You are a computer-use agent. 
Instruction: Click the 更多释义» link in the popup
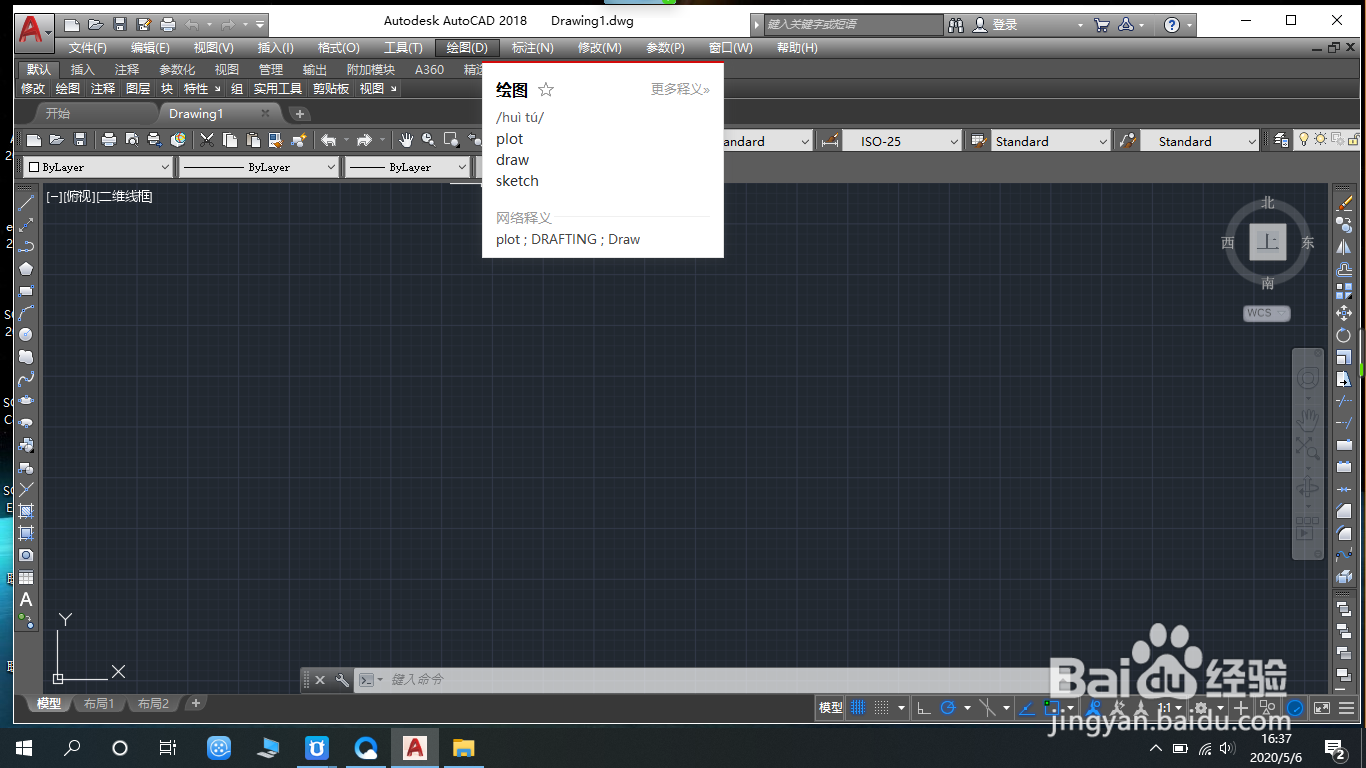[x=680, y=89]
